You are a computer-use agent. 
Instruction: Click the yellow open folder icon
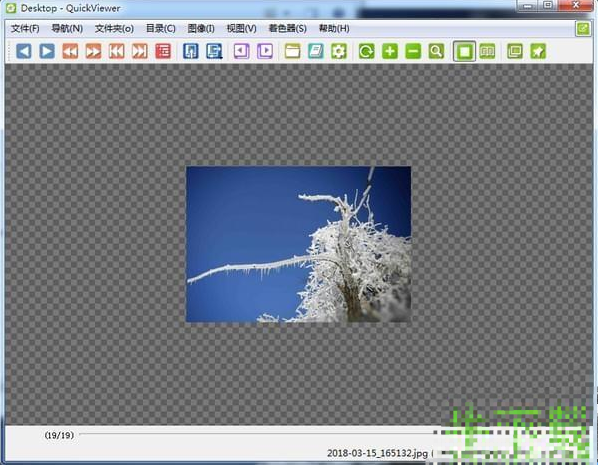coord(293,51)
